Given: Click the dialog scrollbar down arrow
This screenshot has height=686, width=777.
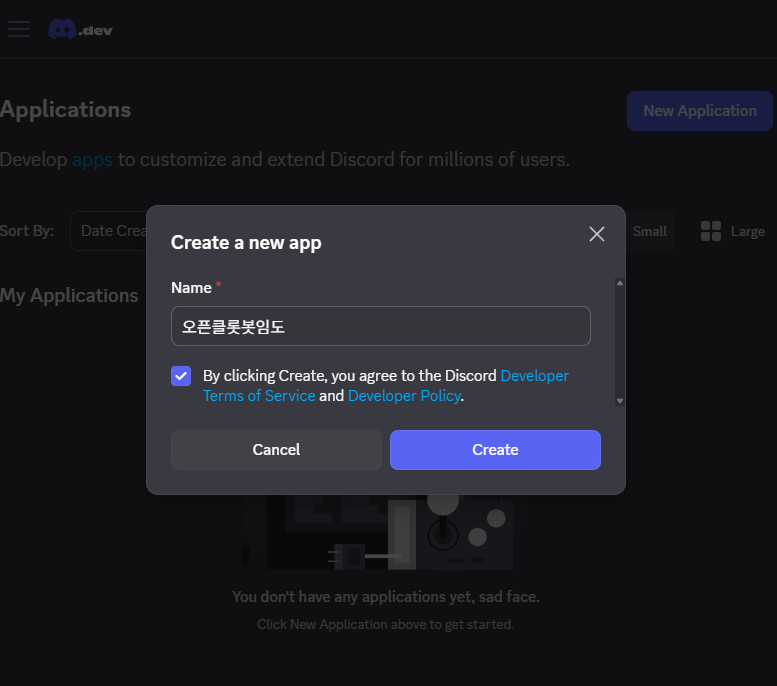Looking at the screenshot, I should coord(619,401).
